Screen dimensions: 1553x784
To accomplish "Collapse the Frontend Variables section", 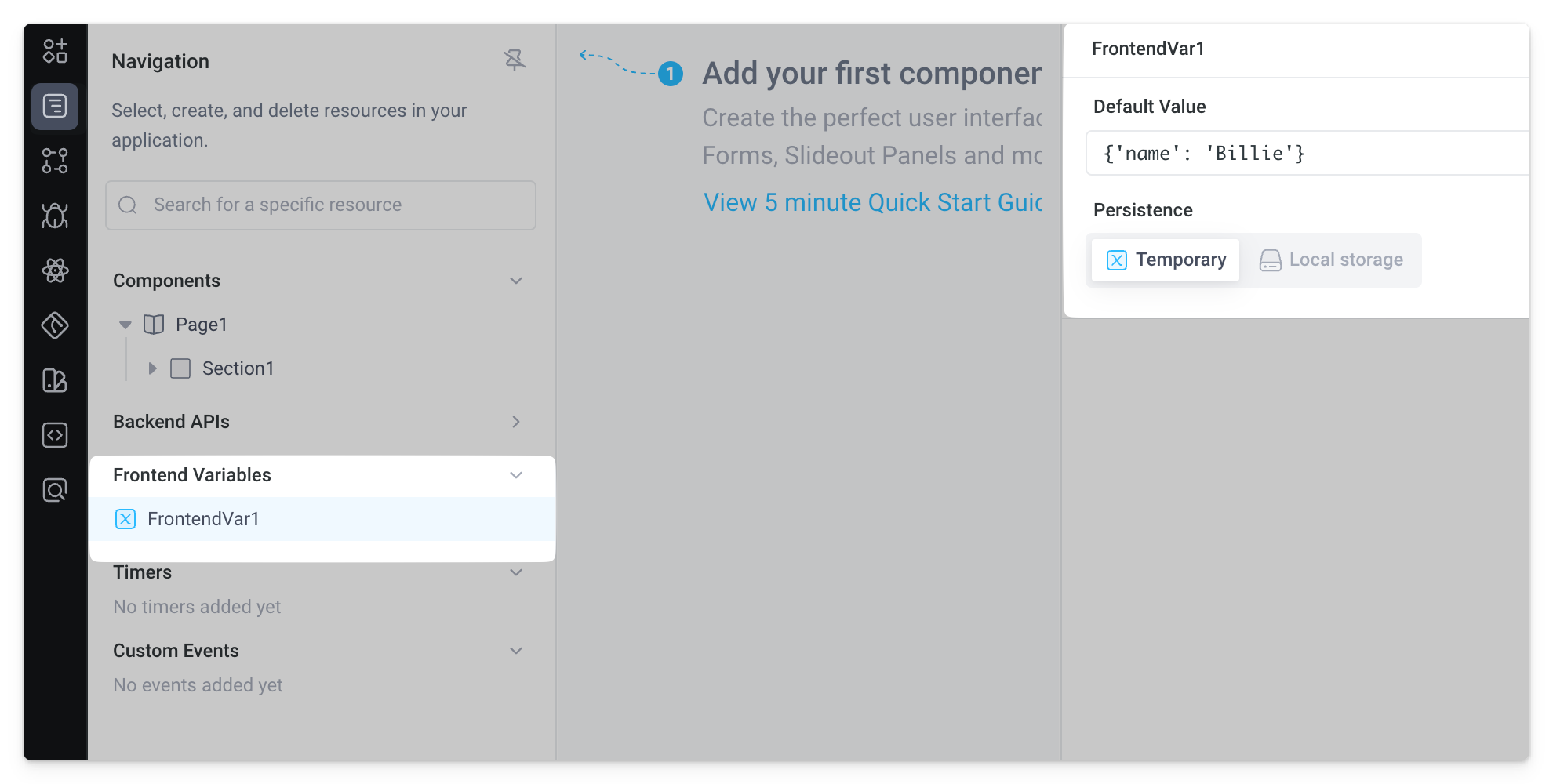I will click(515, 475).
